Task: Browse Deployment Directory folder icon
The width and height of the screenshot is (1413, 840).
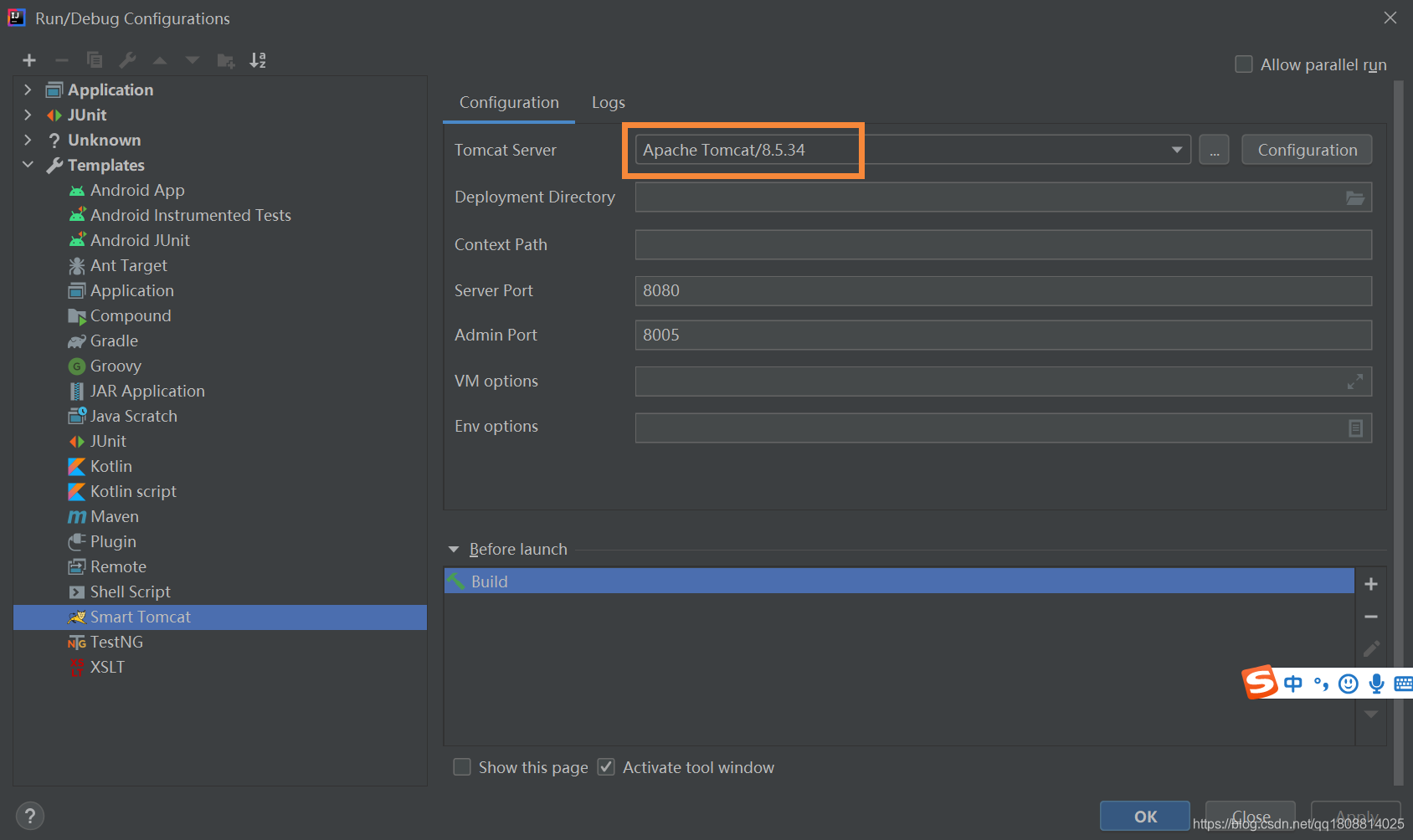Action: pos(1355,197)
